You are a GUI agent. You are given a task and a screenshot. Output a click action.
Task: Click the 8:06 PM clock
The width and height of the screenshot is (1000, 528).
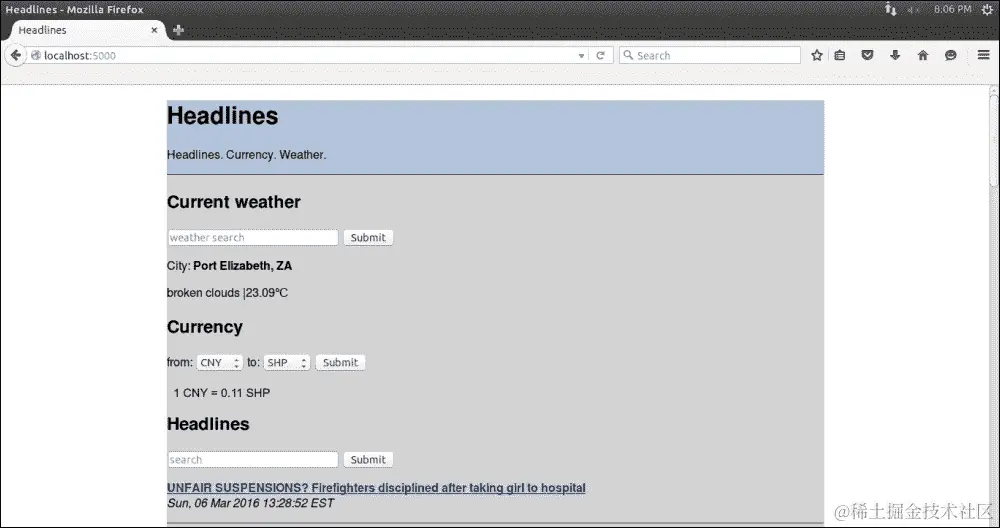point(952,9)
